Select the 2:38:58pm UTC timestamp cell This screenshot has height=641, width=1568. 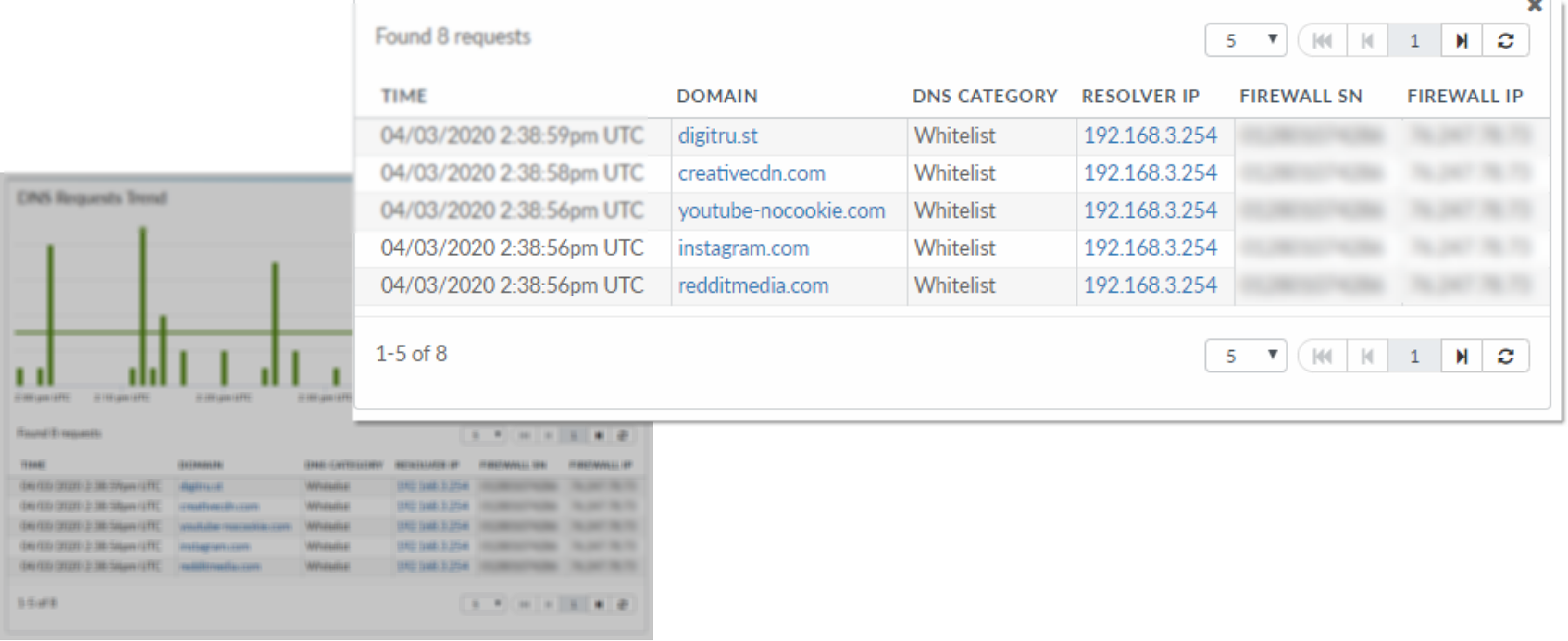coord(512,173)
